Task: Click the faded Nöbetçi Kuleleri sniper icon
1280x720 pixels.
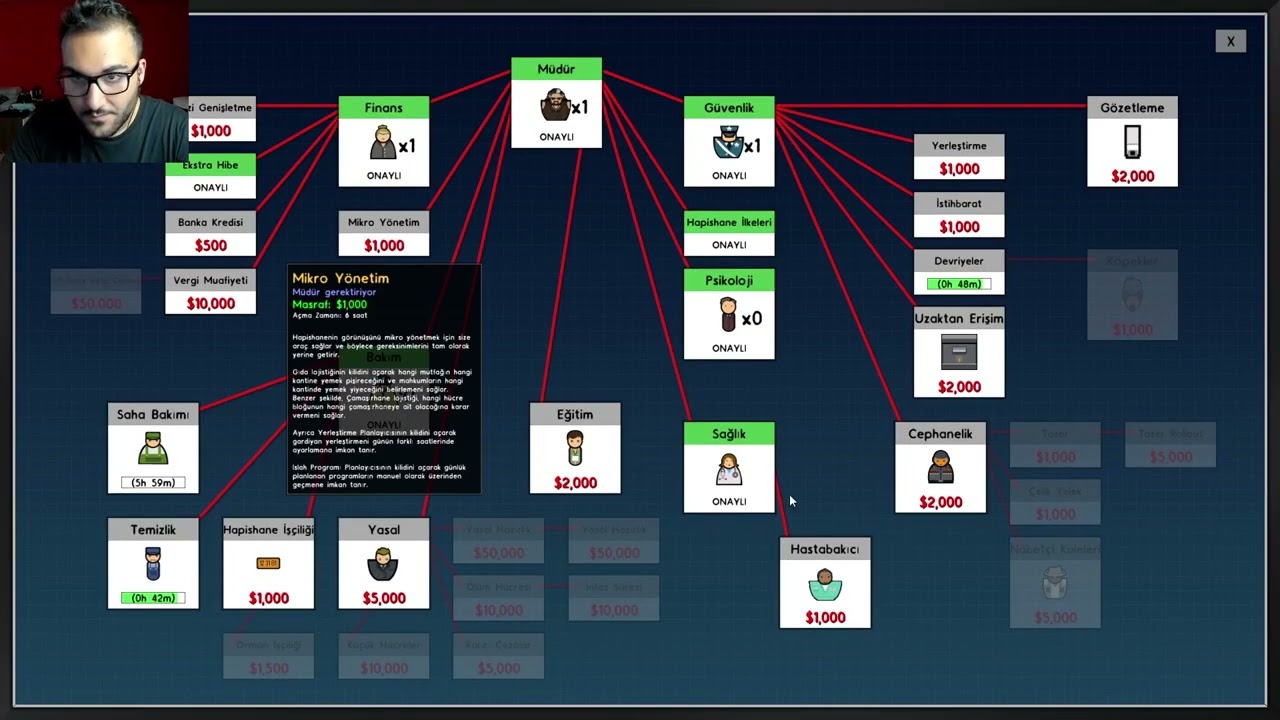Action: click(1055, 583)
